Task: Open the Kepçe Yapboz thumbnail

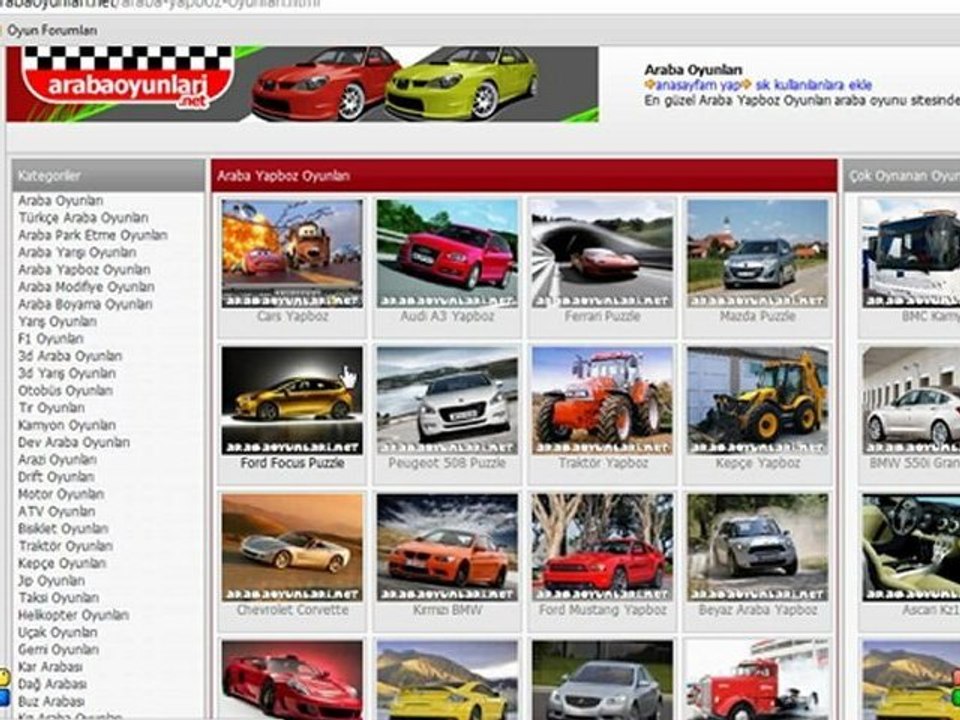Action: click(757, 400)
